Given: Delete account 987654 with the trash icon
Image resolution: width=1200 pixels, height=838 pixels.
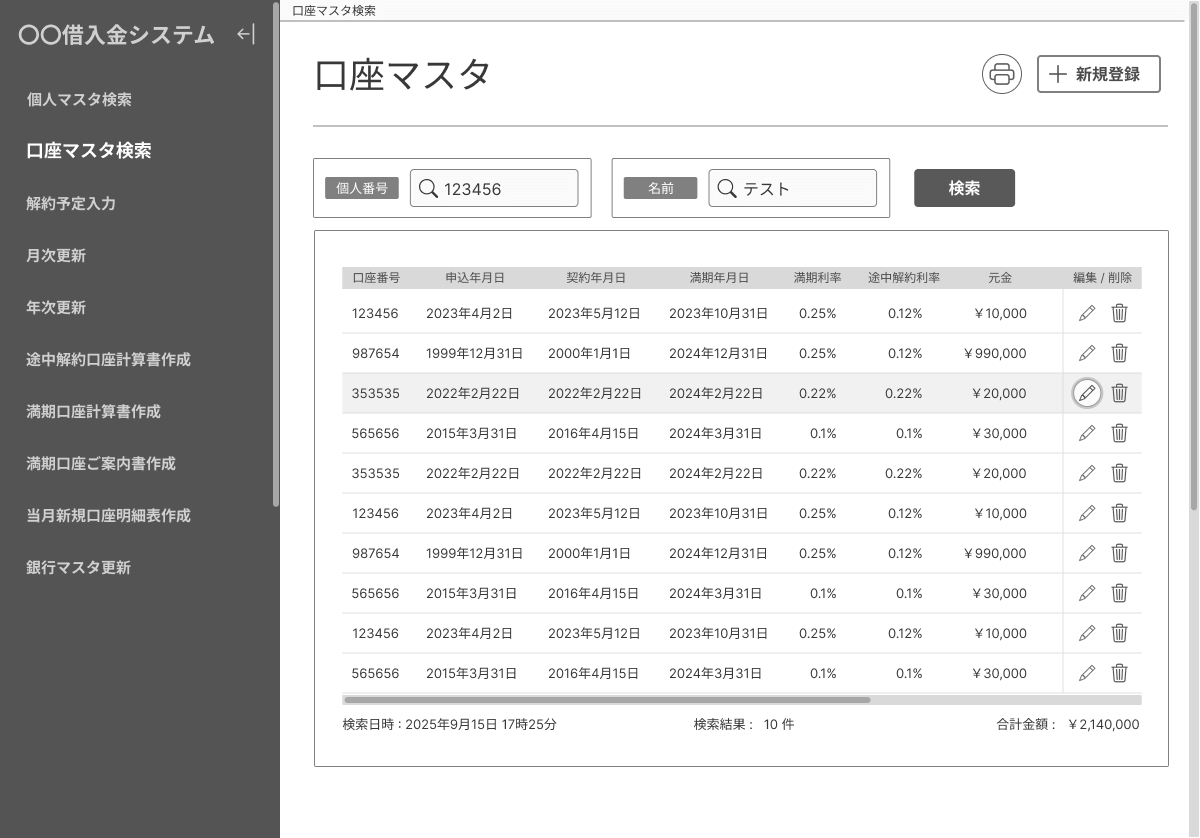Looking at the screenshot, I should [1118, 353].
